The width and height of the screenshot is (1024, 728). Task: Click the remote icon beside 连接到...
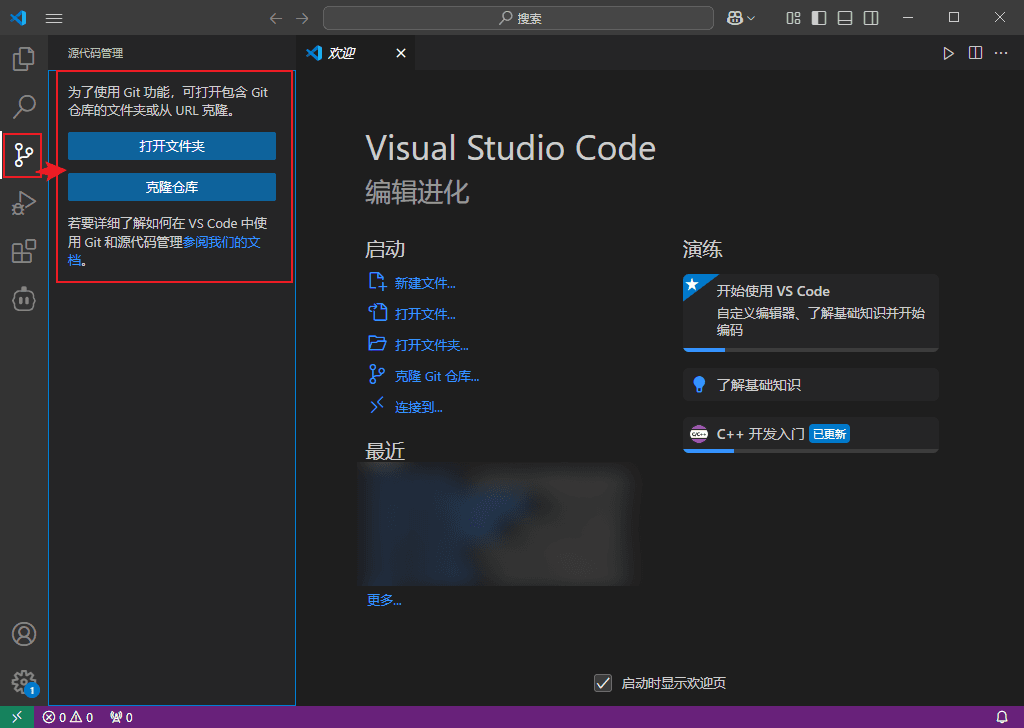(377, 405)
